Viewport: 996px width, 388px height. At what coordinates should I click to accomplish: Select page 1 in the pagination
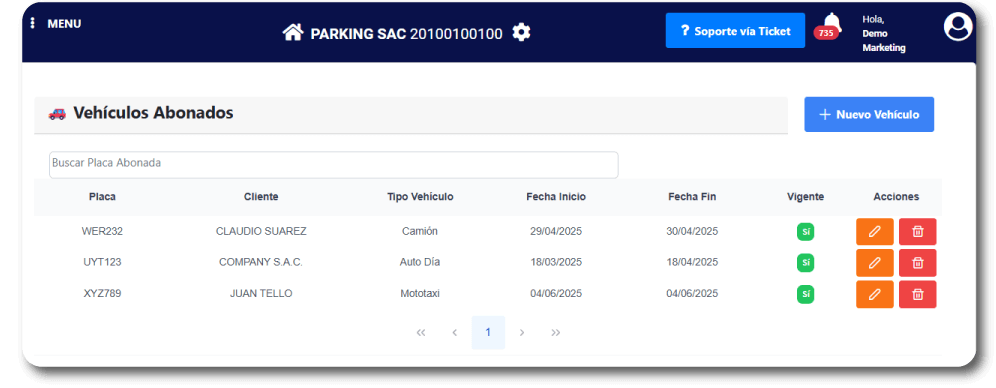pyautogui.click(x=488, y=333)
